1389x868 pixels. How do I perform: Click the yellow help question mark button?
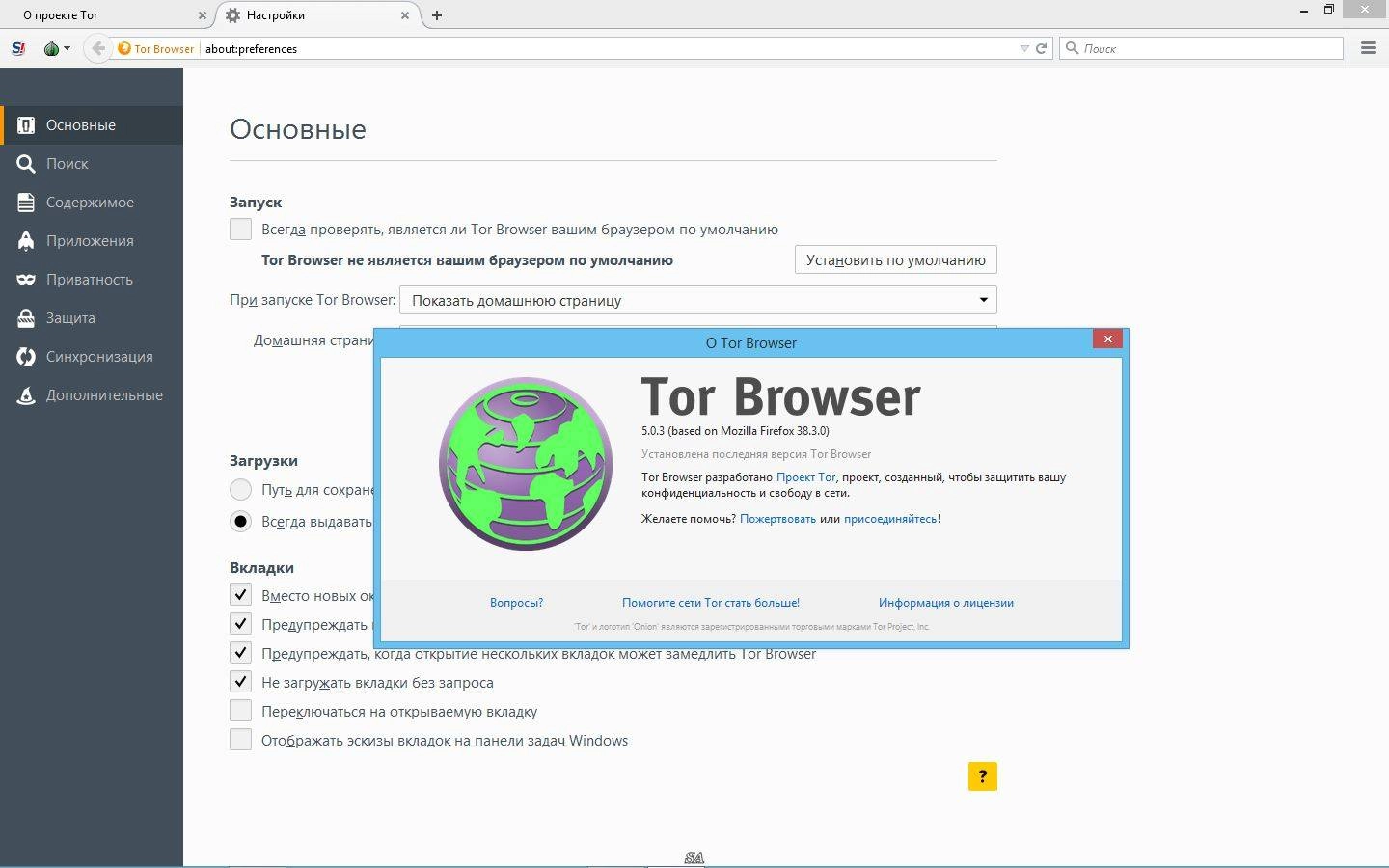[x=982, y=776]
